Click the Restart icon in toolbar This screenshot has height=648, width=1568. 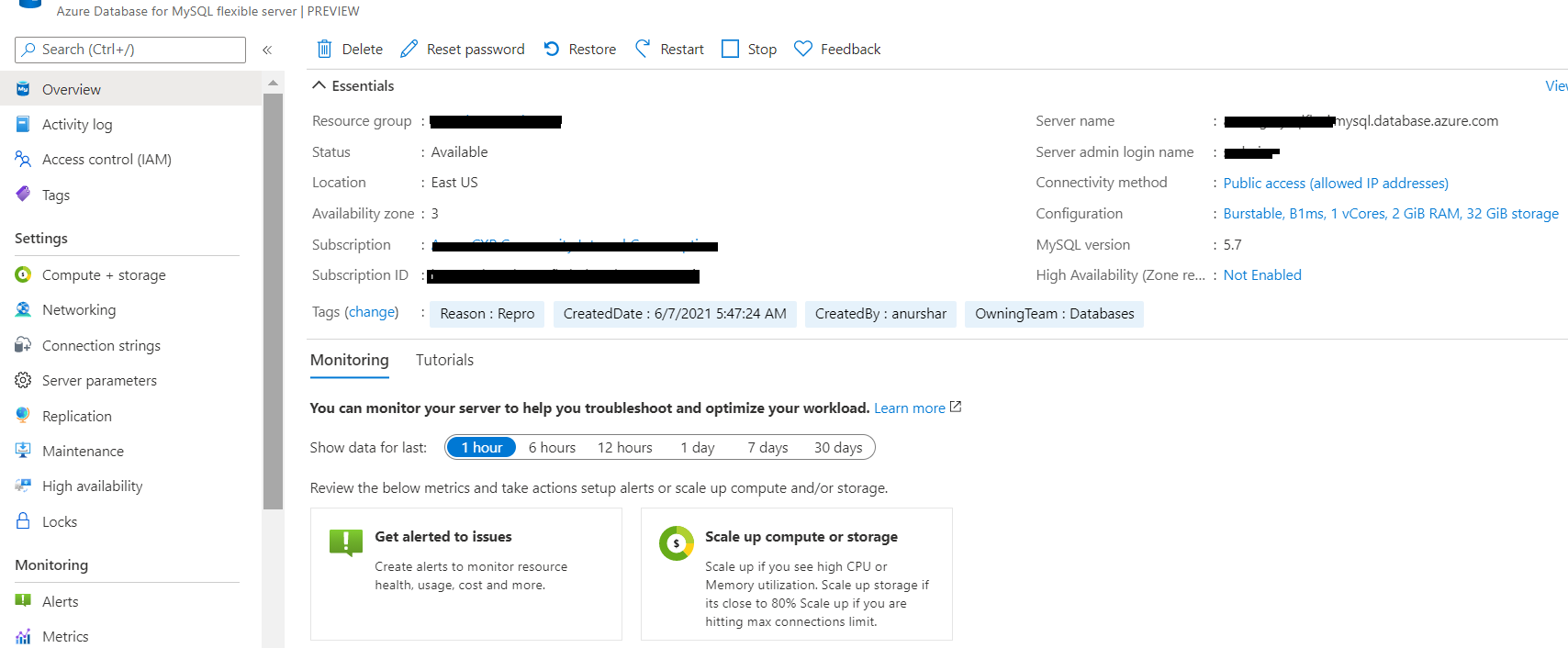click(644, 49)
